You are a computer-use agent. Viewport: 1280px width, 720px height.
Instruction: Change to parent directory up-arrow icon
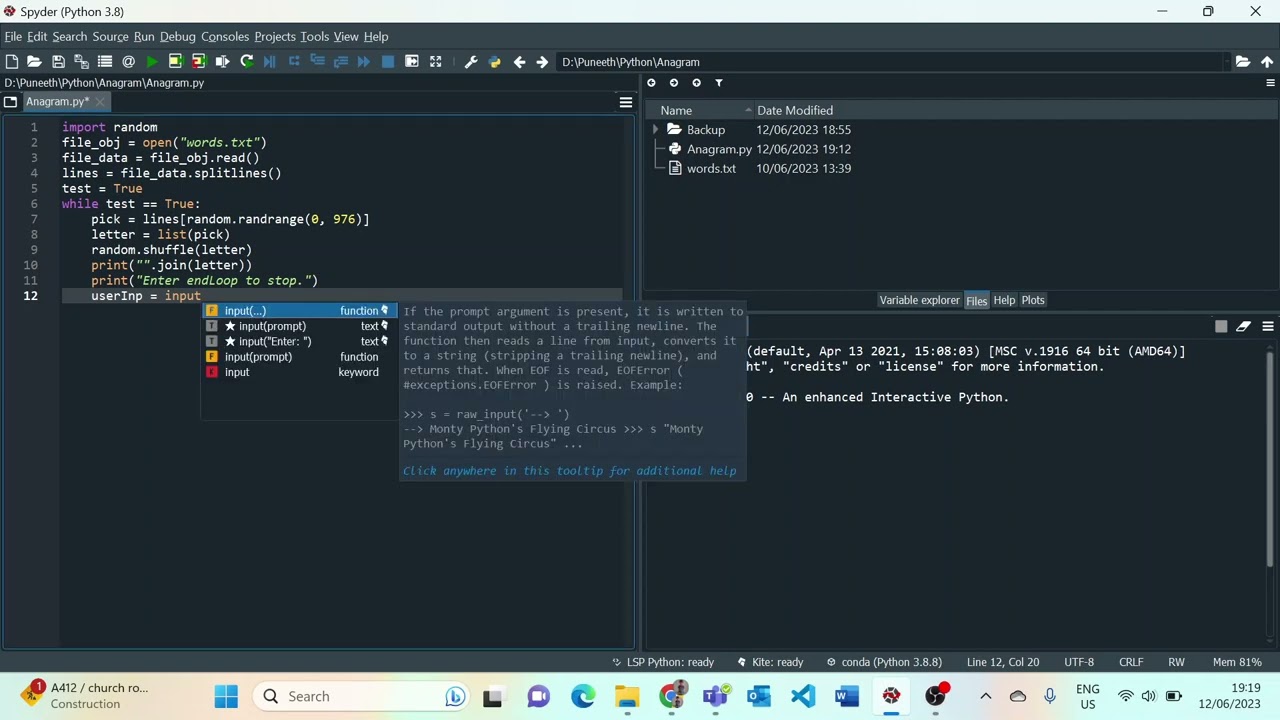pyautogui.click(x=1267, y=62)
